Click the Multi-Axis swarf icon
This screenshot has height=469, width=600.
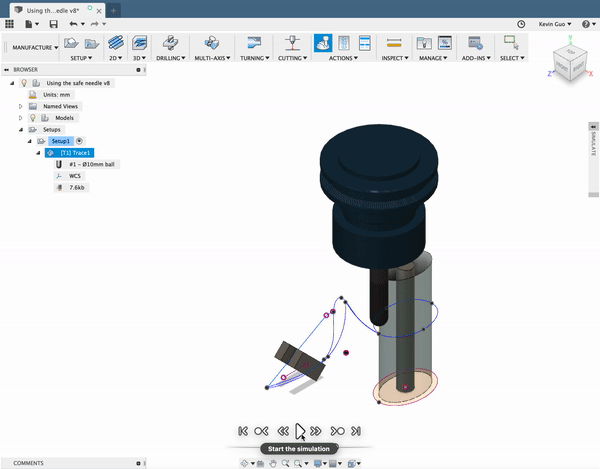(x=212, y=42)
